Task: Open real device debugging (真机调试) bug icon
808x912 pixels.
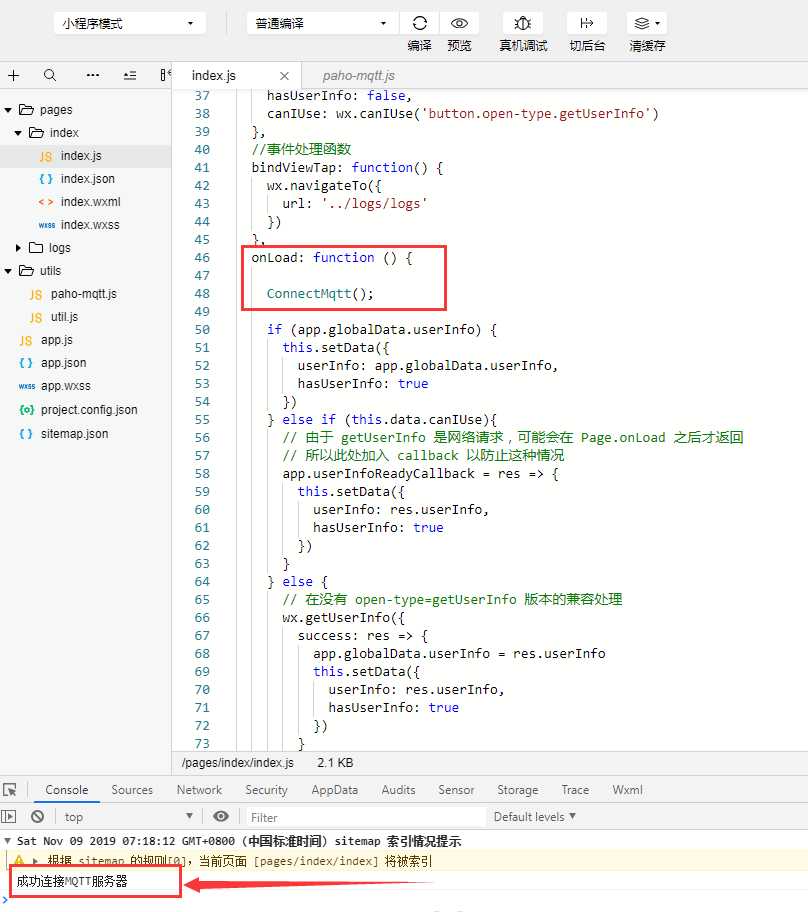Action: pyautogui.click(x=523, y=23)
